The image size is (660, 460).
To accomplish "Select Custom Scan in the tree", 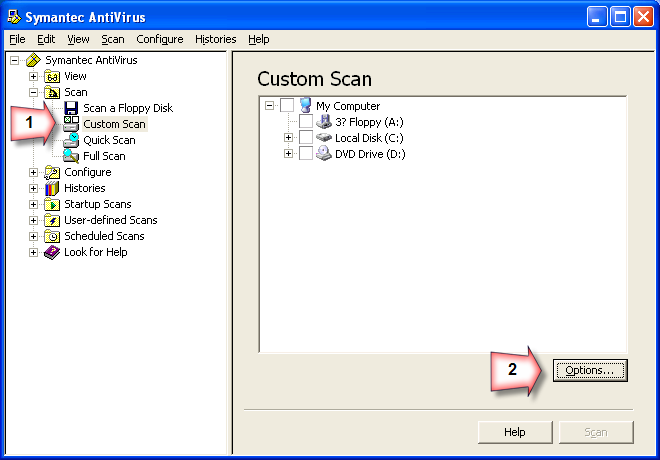I will click(114, 124).
